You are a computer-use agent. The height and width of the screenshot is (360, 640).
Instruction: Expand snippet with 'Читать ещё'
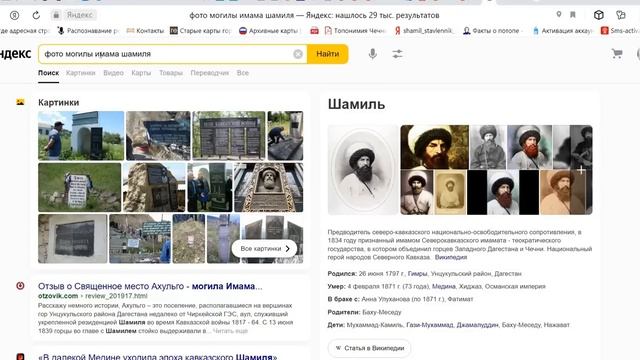[230, 331]
